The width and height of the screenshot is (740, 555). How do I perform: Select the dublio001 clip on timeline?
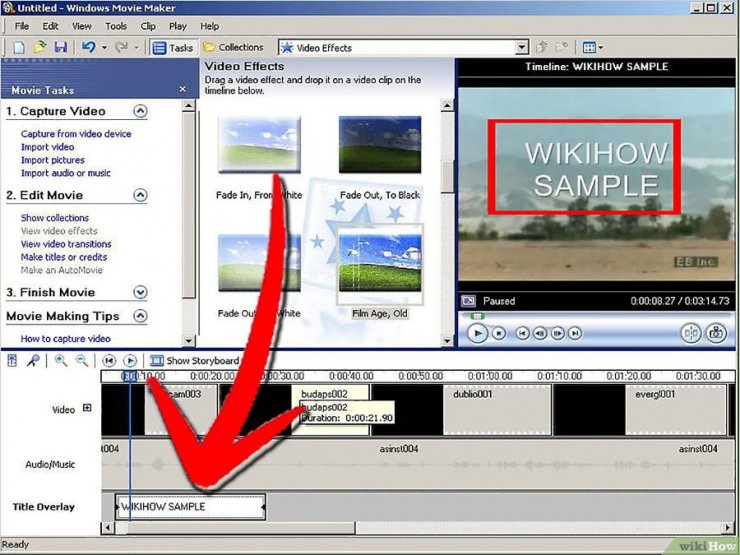(x=497, y=410)
